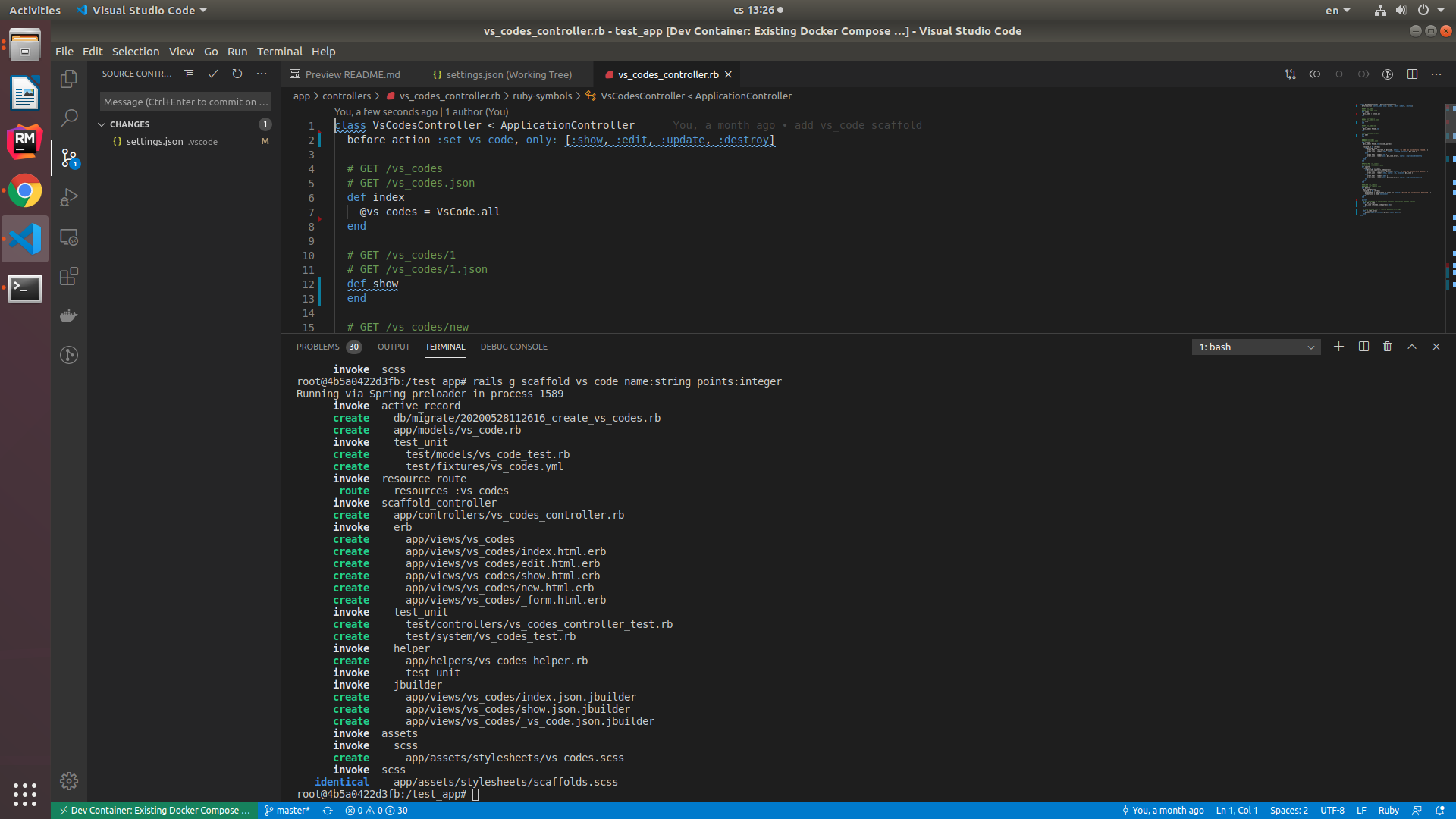Open the GitLens activity bar view
1456x819 pixels.
69,355
